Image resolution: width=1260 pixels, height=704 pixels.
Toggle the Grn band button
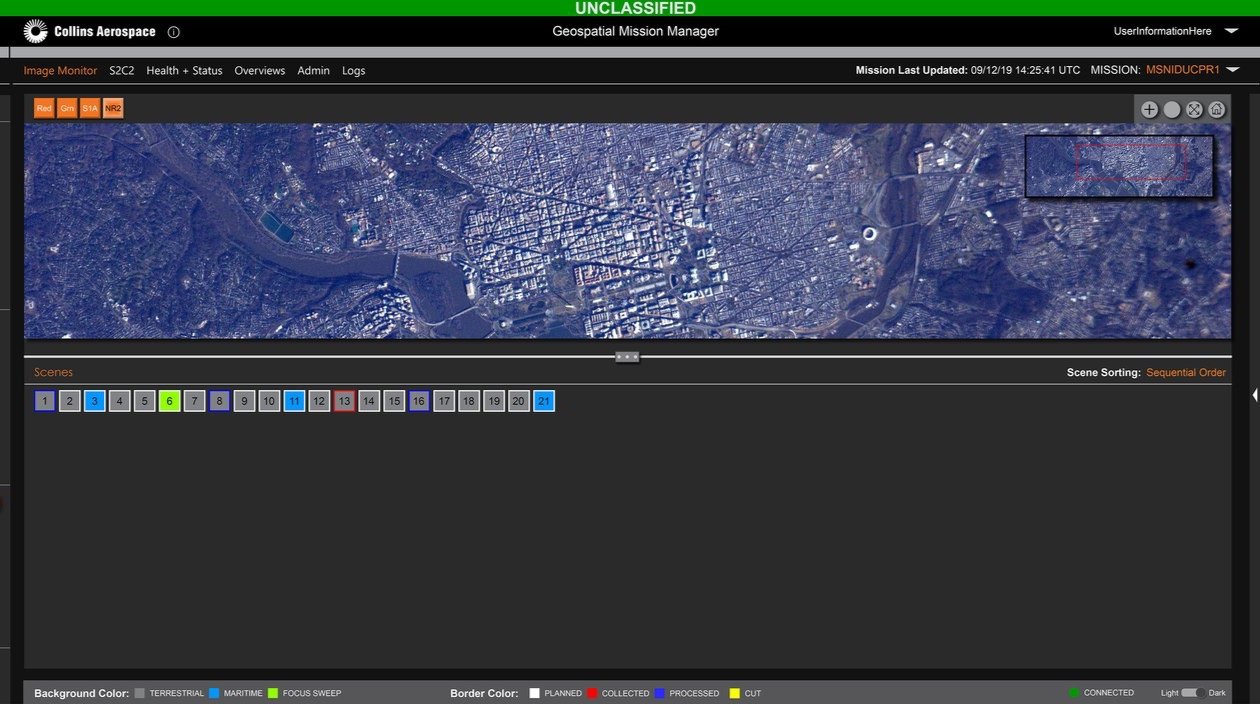tap(67, 108)
